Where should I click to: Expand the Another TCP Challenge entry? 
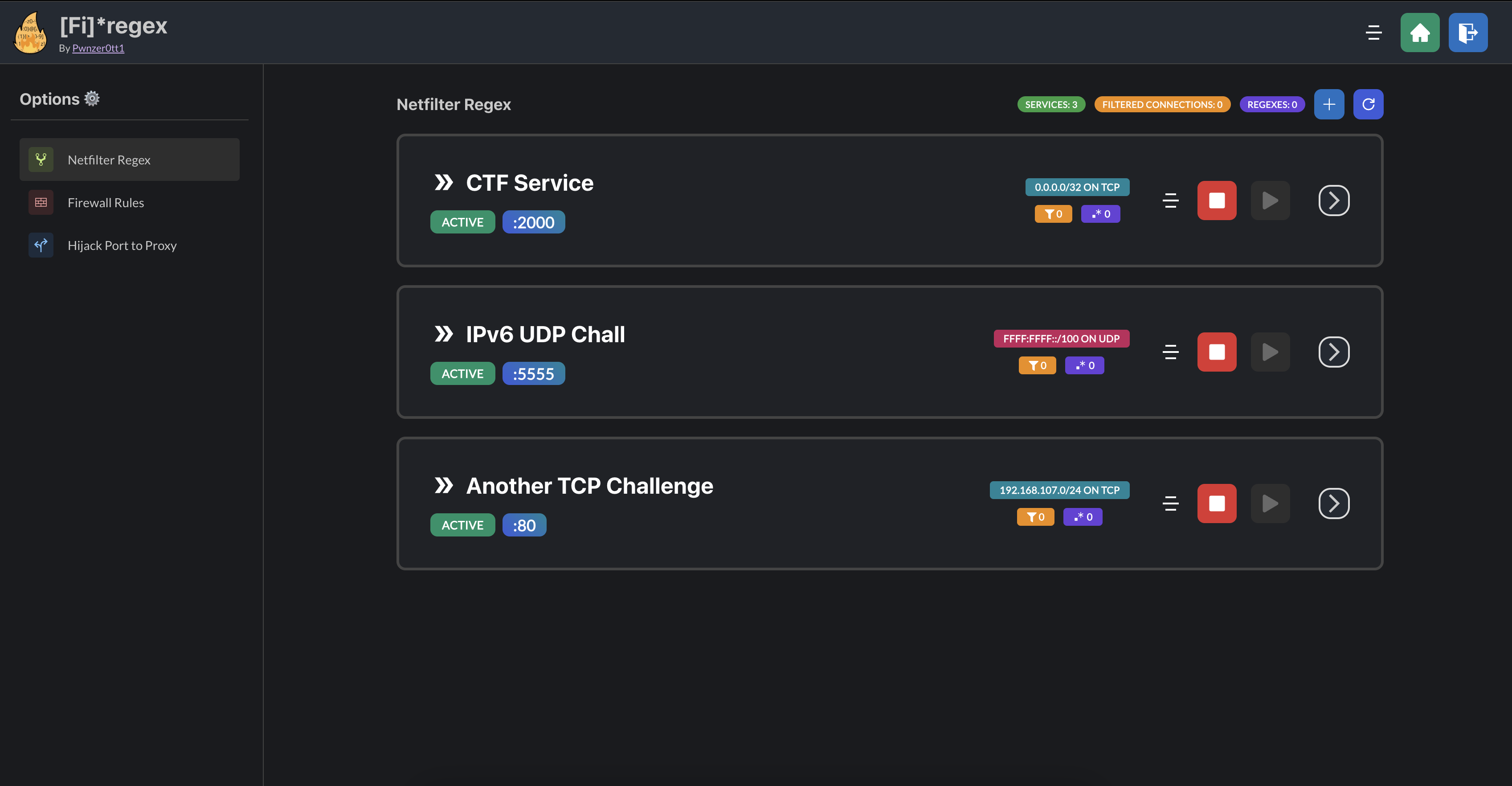(x=1334, y=503)
